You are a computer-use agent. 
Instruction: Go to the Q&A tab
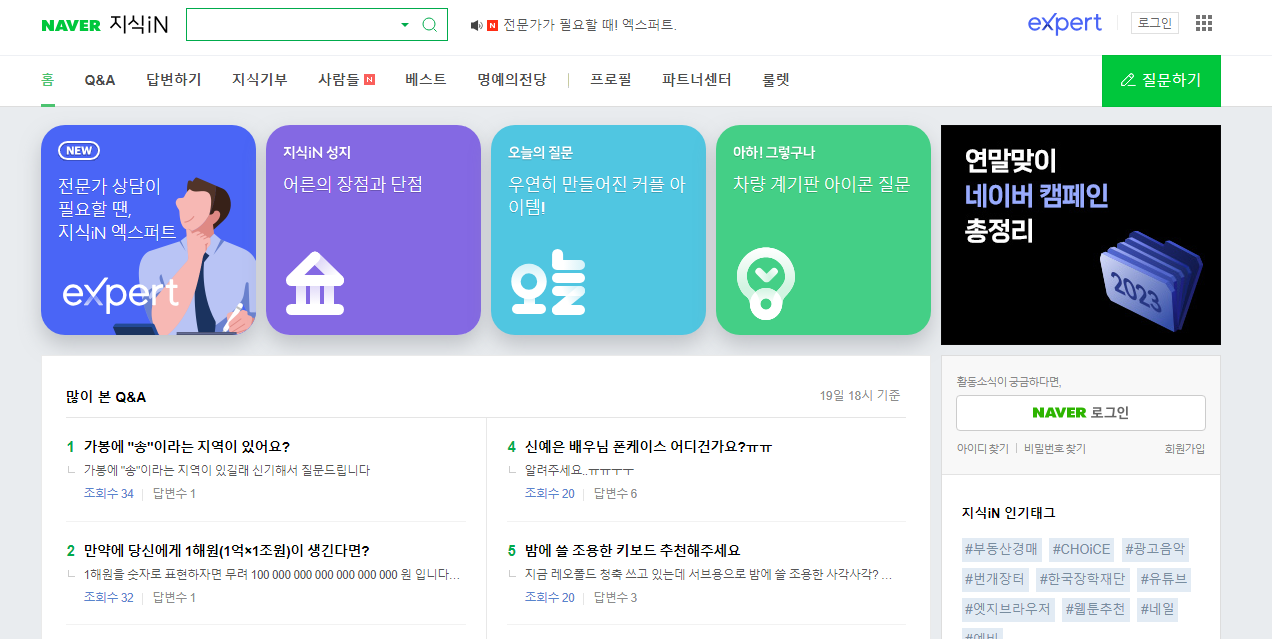point(100,80)
